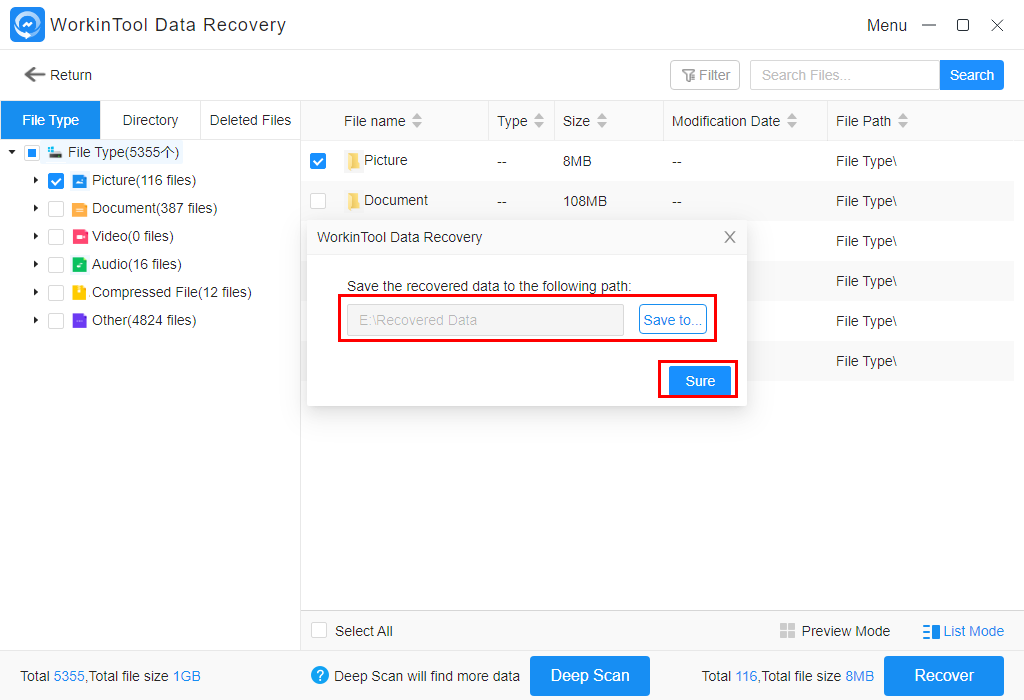
Task: Sort by Modification Date arrows
Action: click(792, 121)
